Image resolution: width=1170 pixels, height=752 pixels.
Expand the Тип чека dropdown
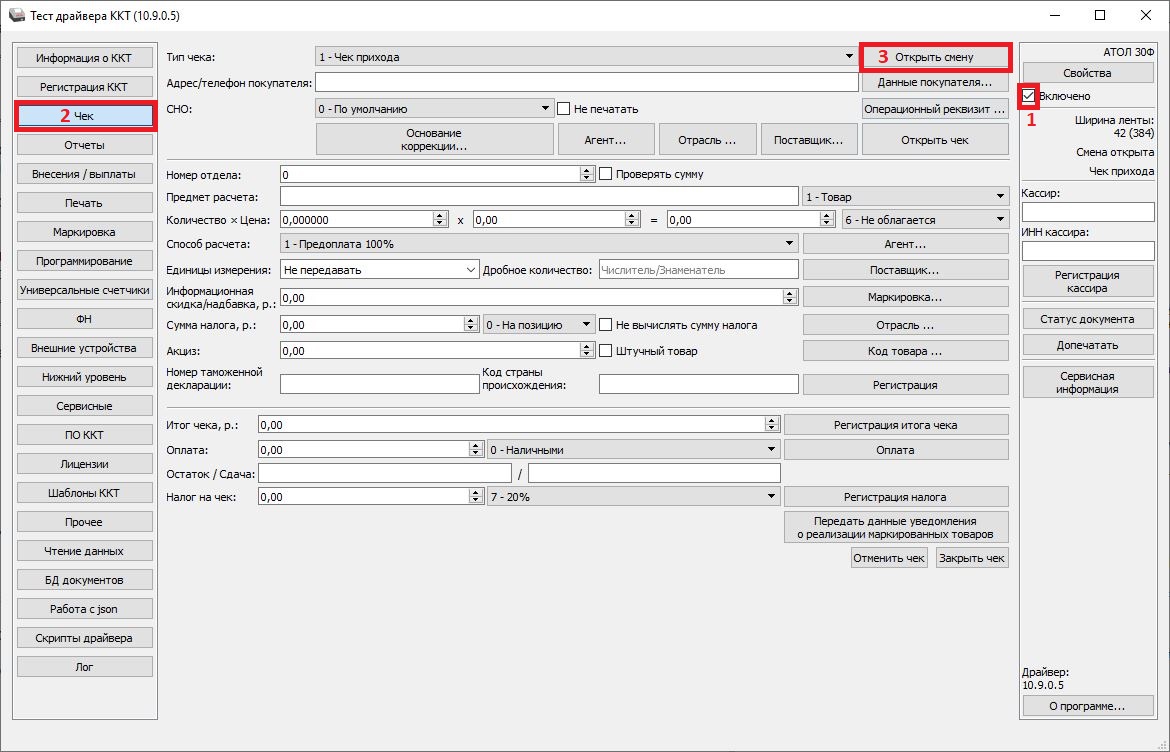(847, 57)
